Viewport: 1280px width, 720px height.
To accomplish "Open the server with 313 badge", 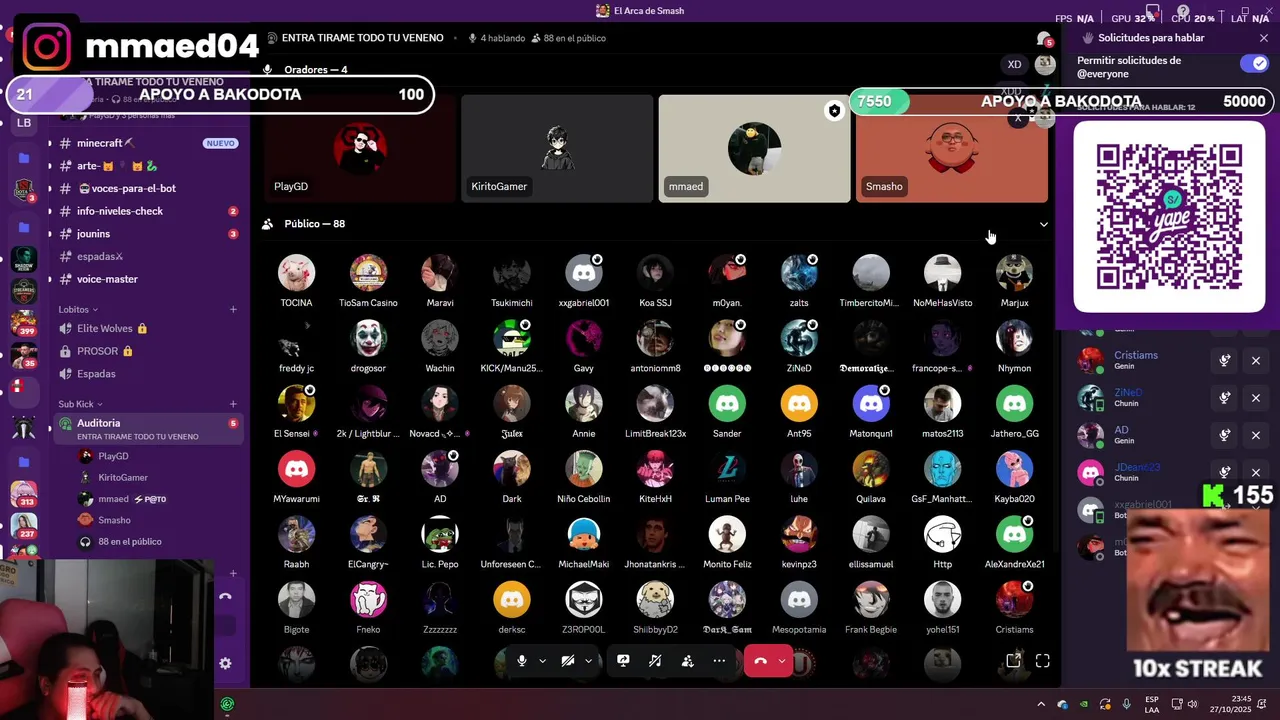I will click(24, 494).
